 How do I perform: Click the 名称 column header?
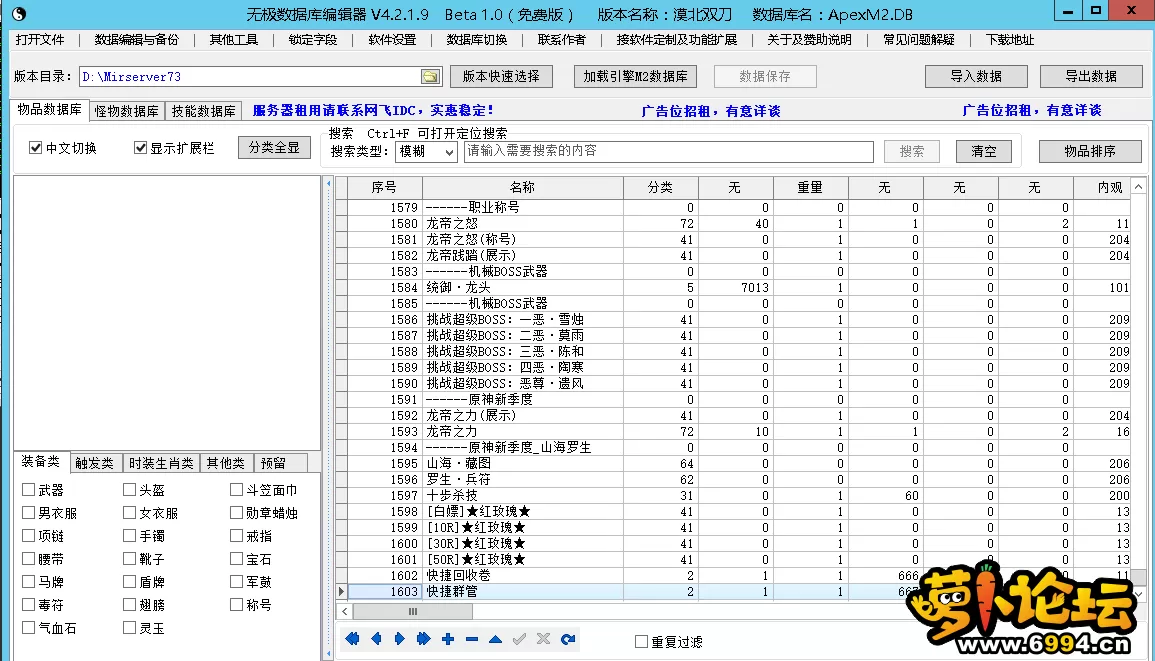pyautogui.click(x=522, y=188)
